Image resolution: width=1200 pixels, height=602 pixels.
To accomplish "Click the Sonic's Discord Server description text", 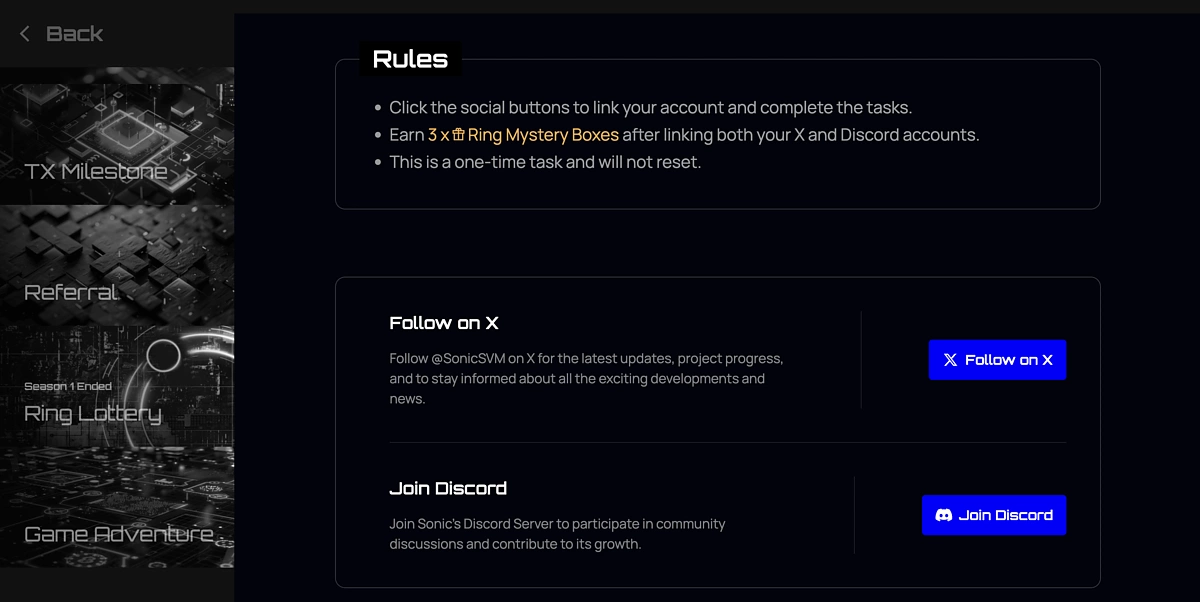I will 557,534.
